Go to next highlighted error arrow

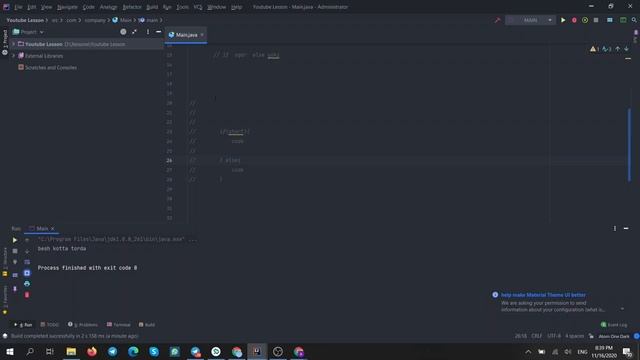(x=626, y=49)
